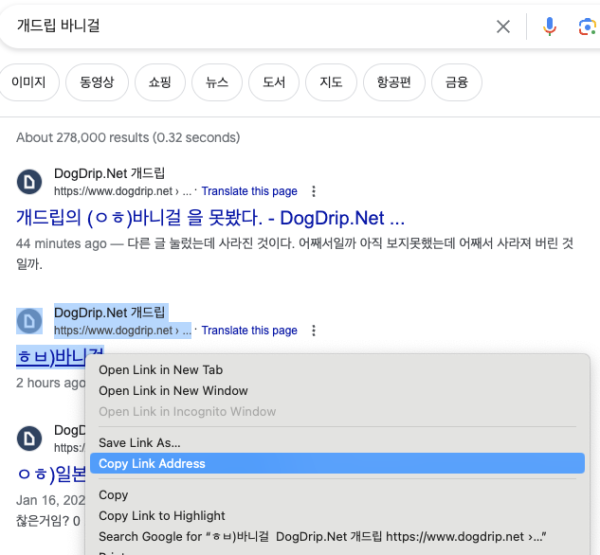Choose the plain Copy context menu item
The height and width of the screenshot is (555, 600).
click(x=113, y=495)
